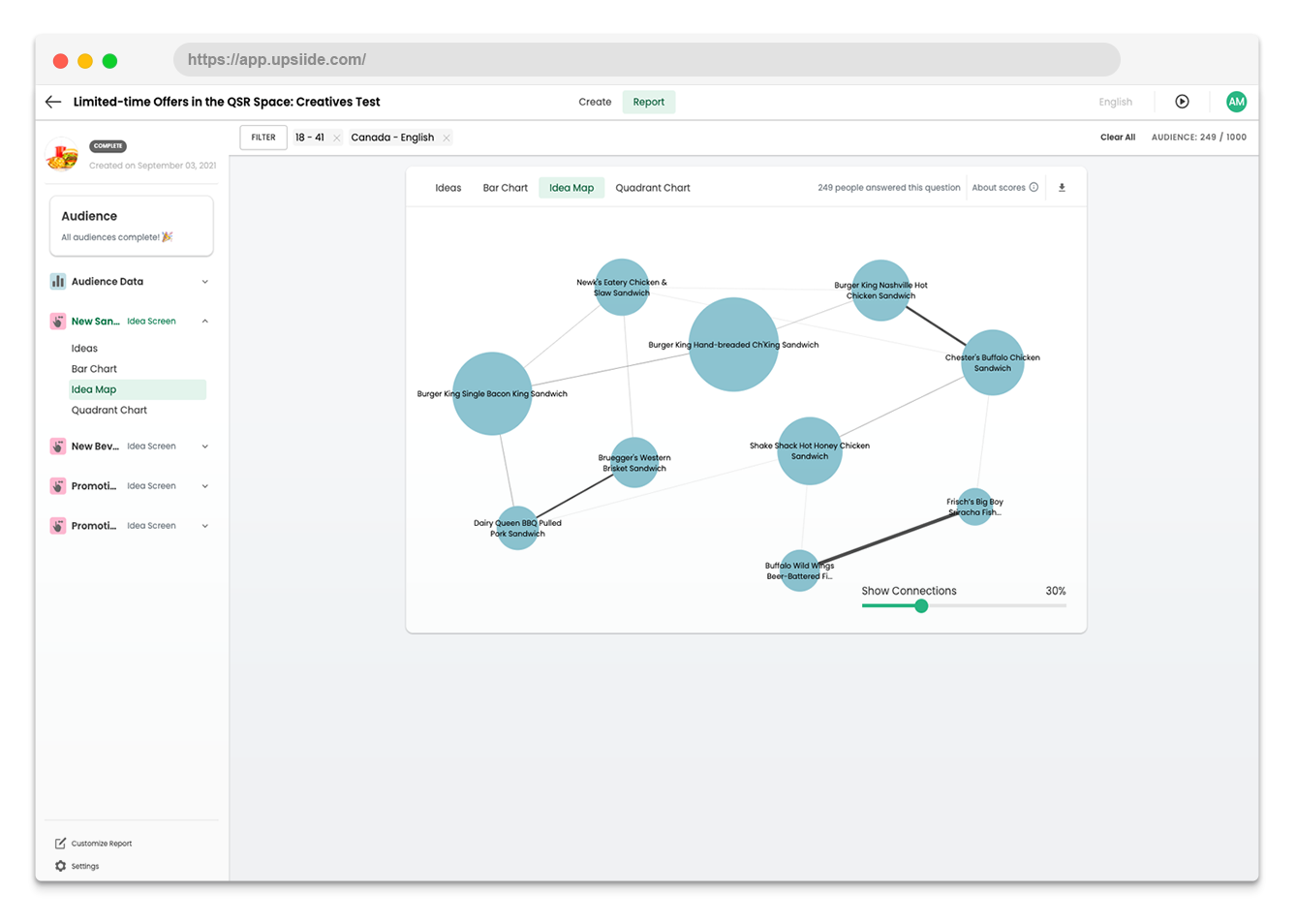Click Clear All filters
This screenshot has width=1296, height=924.
(x=1118, y=138)
